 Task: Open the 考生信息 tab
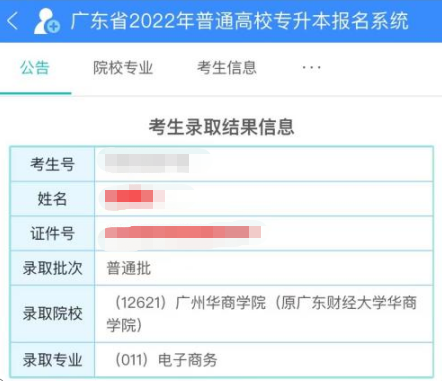tap(227, 68)
